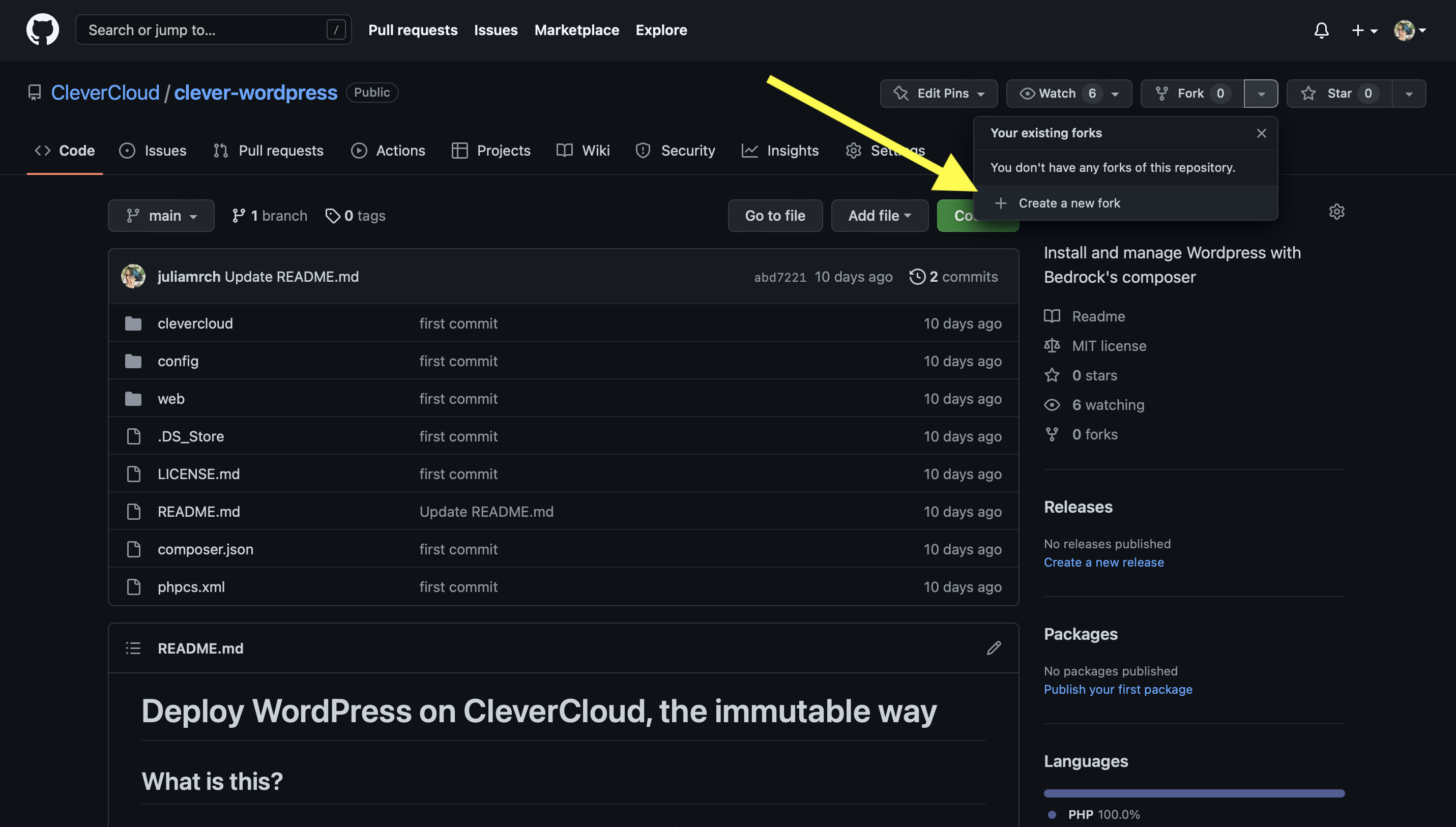Expand the plus create-new menu
The image size is (1456, 827).
coord(1364,30)
